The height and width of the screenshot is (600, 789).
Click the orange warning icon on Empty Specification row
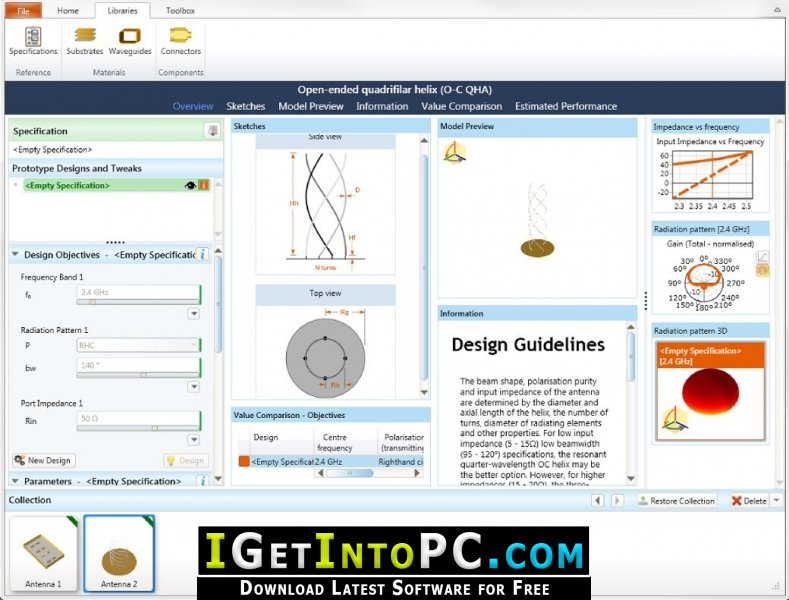point(204,185)
